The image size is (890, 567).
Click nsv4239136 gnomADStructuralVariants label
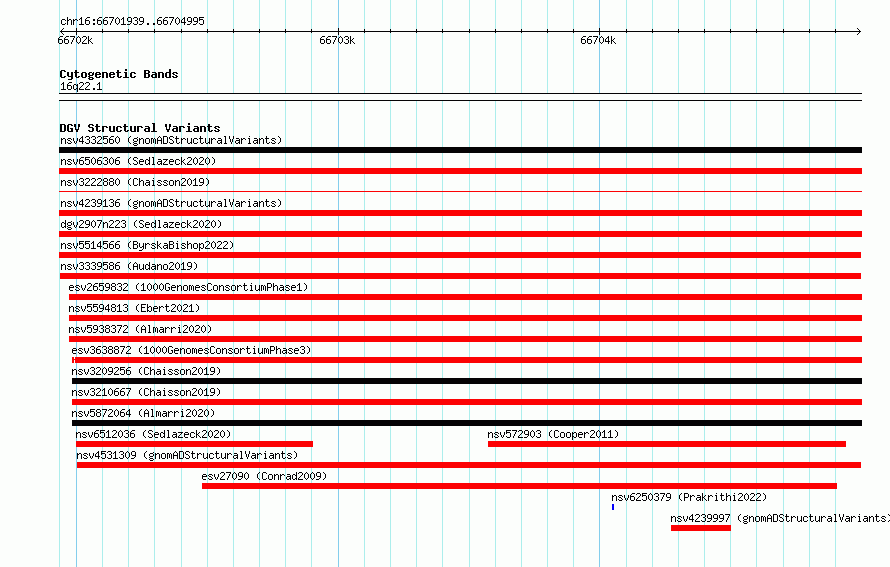coord(171,203)
